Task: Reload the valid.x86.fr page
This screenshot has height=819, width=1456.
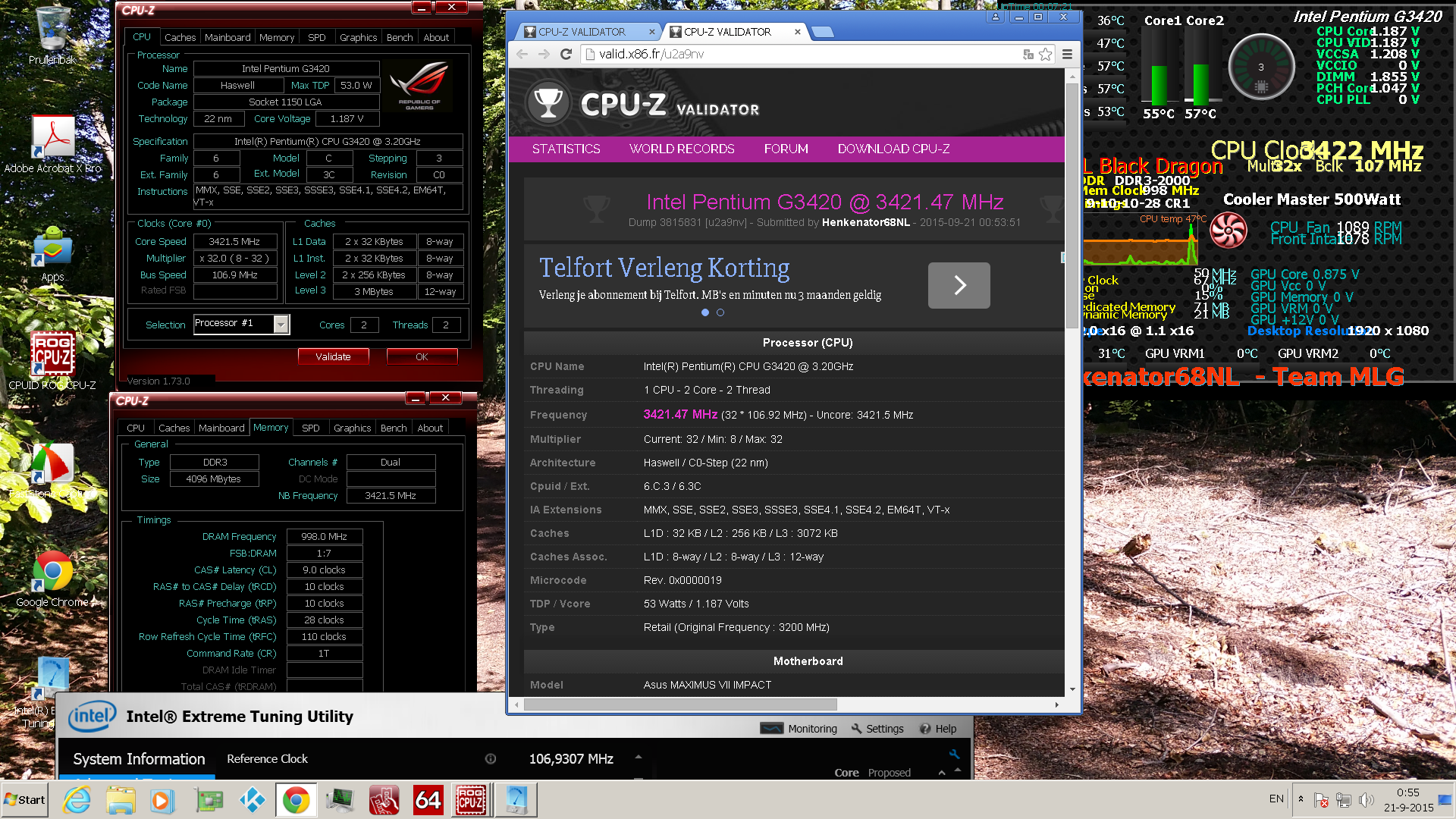Action: tap(566, 54)
